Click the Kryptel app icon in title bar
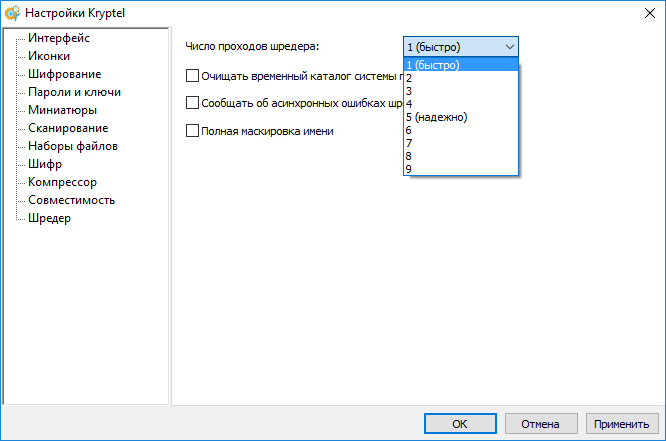 click(12, 12)
